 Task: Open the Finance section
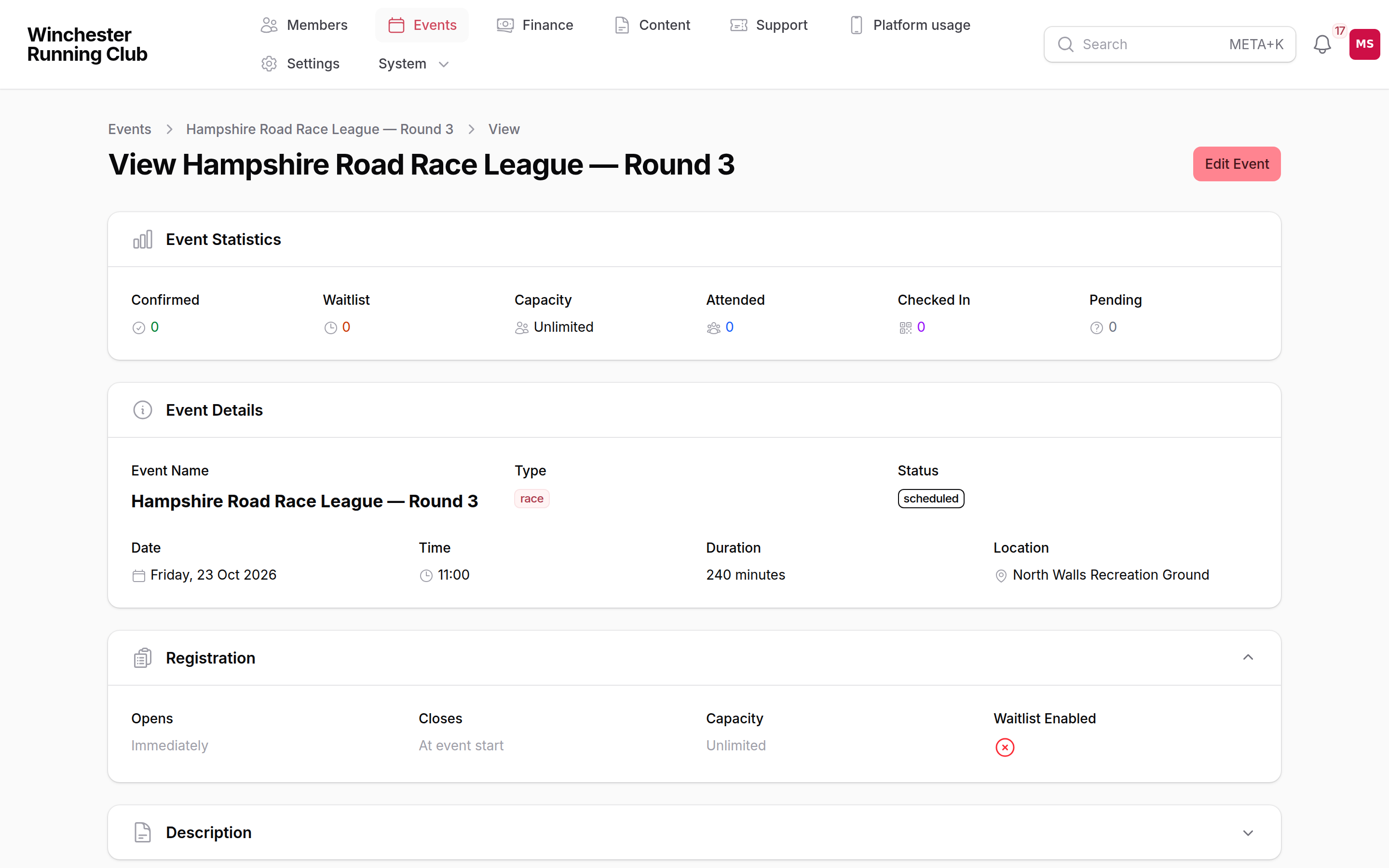tap(535, 25)
